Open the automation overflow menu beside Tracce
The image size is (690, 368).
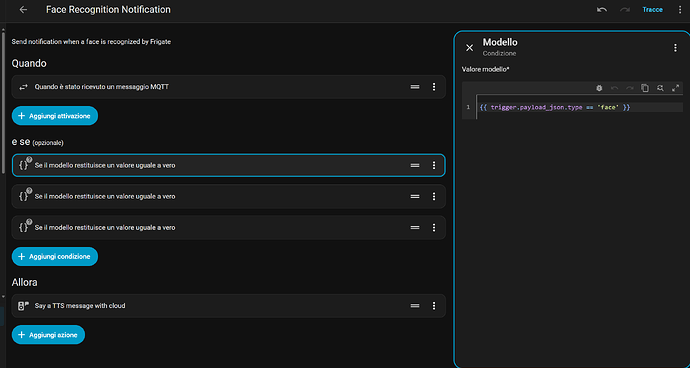pyautogui.click(x=679, y=10)
